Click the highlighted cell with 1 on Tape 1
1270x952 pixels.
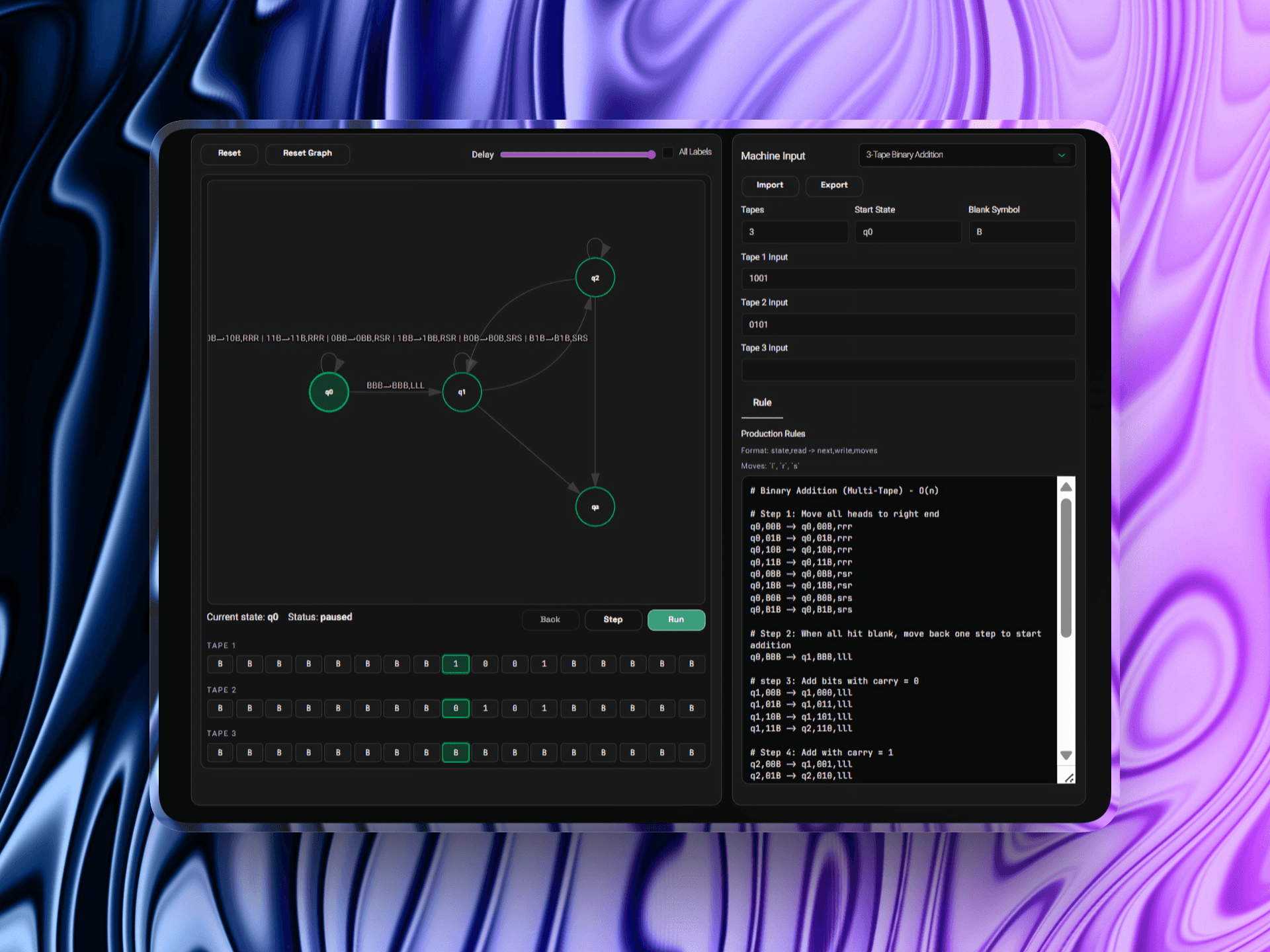pos(455,664)
